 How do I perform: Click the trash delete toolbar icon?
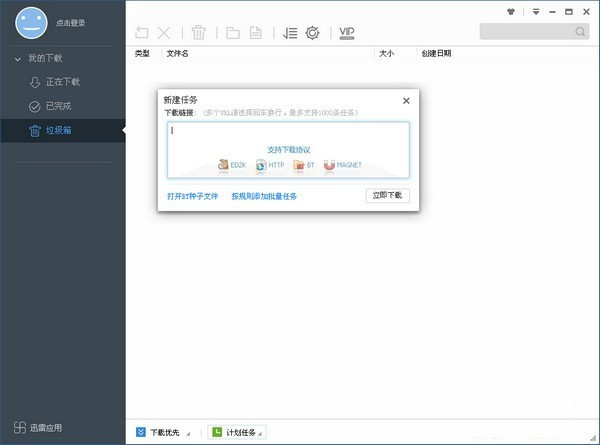pyautogui.click(x=199, y=33)
